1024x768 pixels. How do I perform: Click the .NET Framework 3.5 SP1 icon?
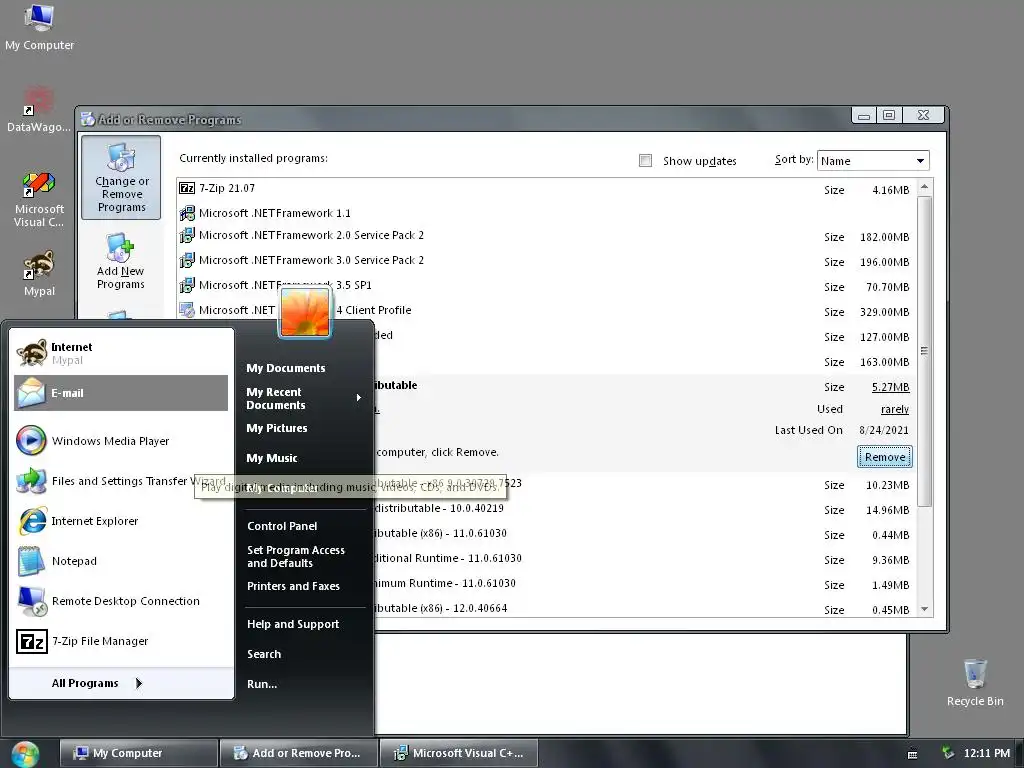point(187,285)
